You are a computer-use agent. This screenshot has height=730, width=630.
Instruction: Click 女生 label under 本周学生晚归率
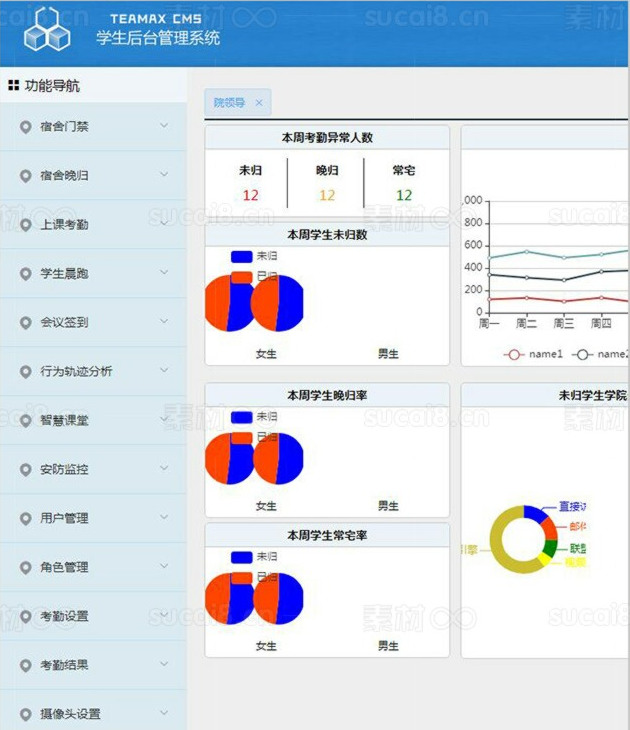(x=266, y=506)
